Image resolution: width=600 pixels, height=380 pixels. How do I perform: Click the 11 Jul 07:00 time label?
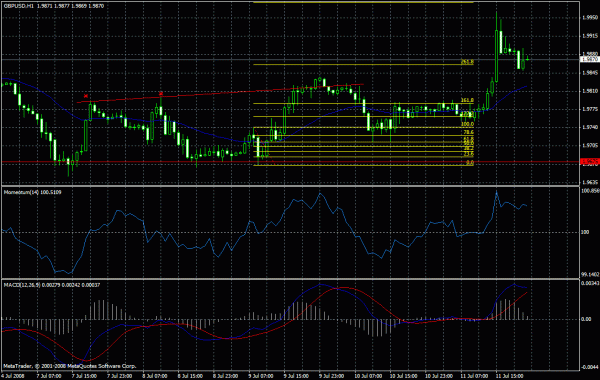pyautogui.click(x=474, y=376)
